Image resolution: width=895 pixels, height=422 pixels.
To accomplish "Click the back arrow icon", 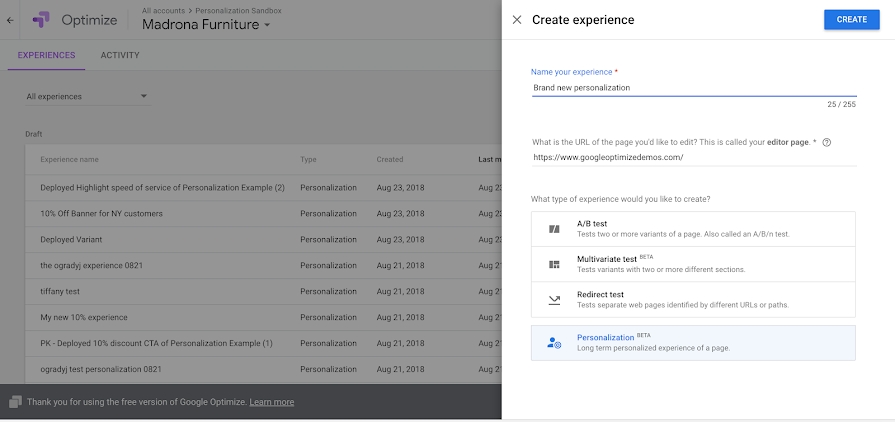I will (x=10, y=20).
